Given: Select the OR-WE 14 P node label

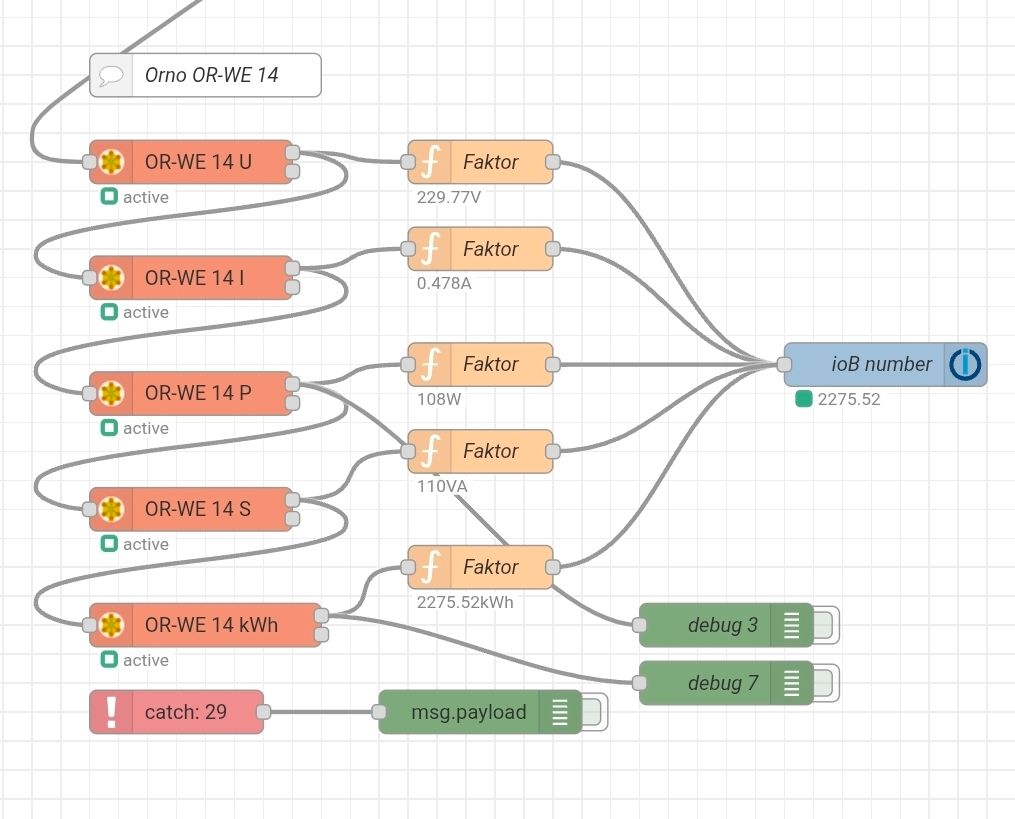Looking at the screenshot, I should 198,393.
